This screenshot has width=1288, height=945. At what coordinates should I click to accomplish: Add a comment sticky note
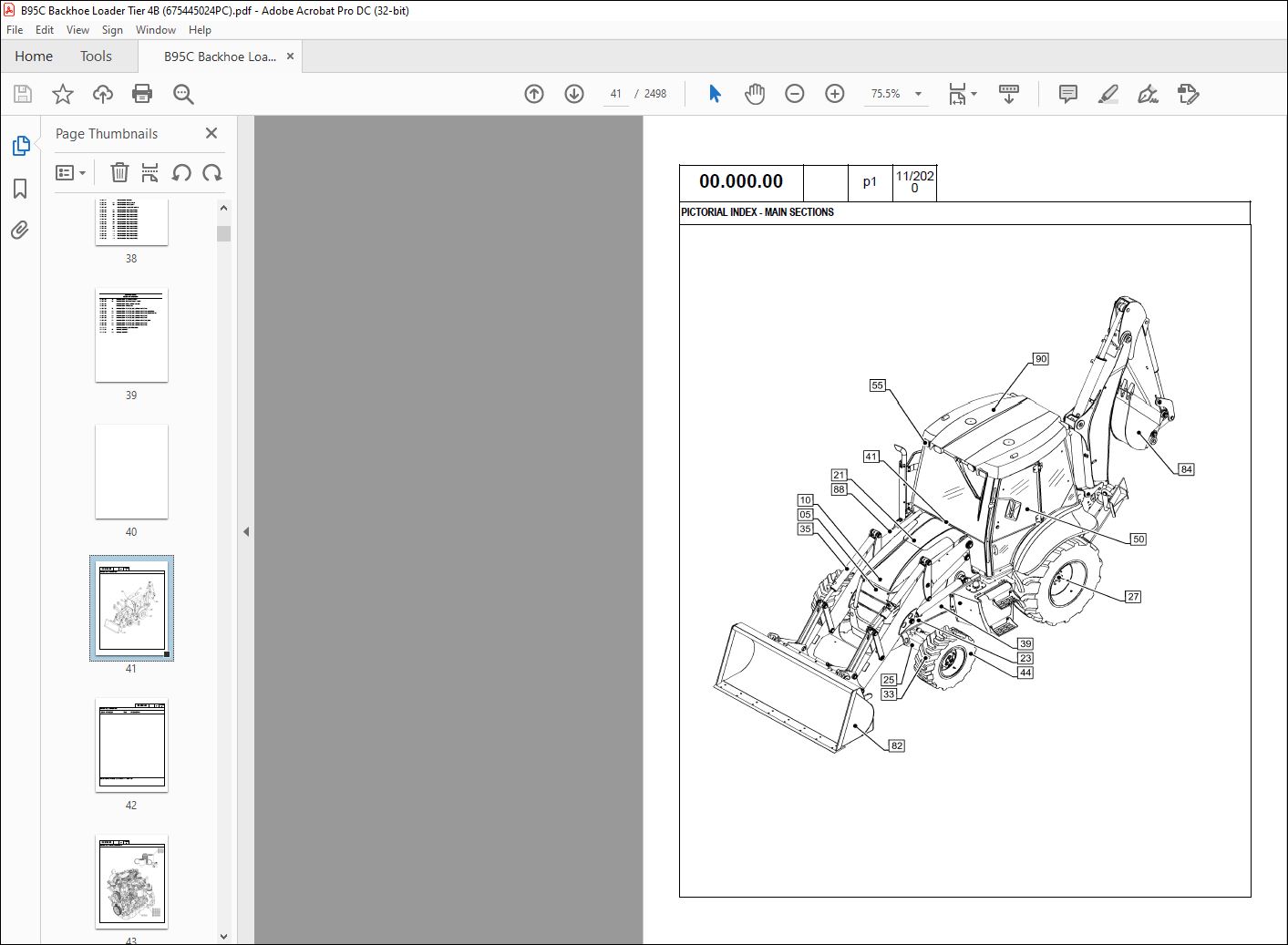pyautogui.click(x=1068, y=94)
